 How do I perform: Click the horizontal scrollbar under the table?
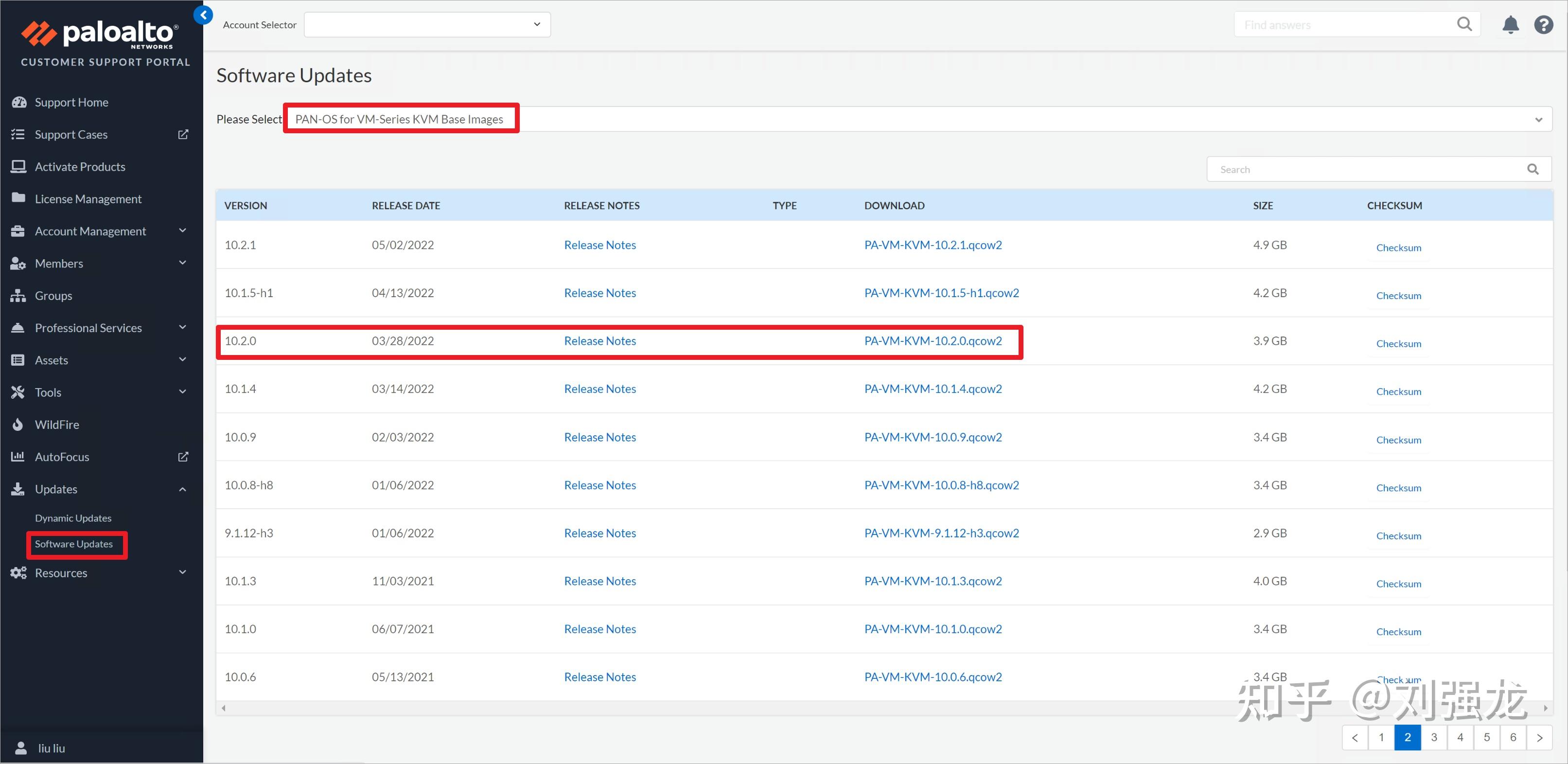tap(884, 708)
